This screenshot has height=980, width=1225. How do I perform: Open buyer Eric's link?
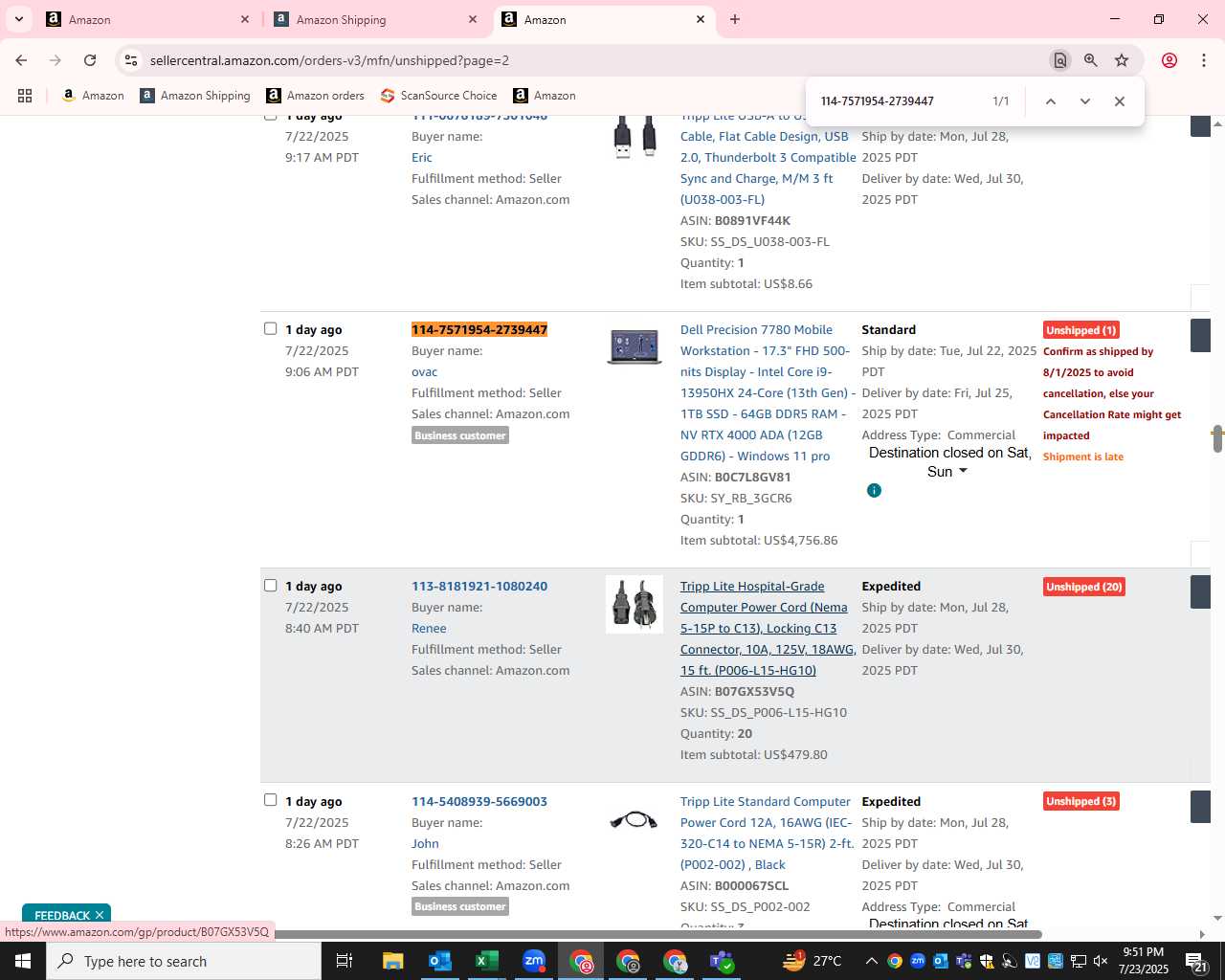click(422, 157)
